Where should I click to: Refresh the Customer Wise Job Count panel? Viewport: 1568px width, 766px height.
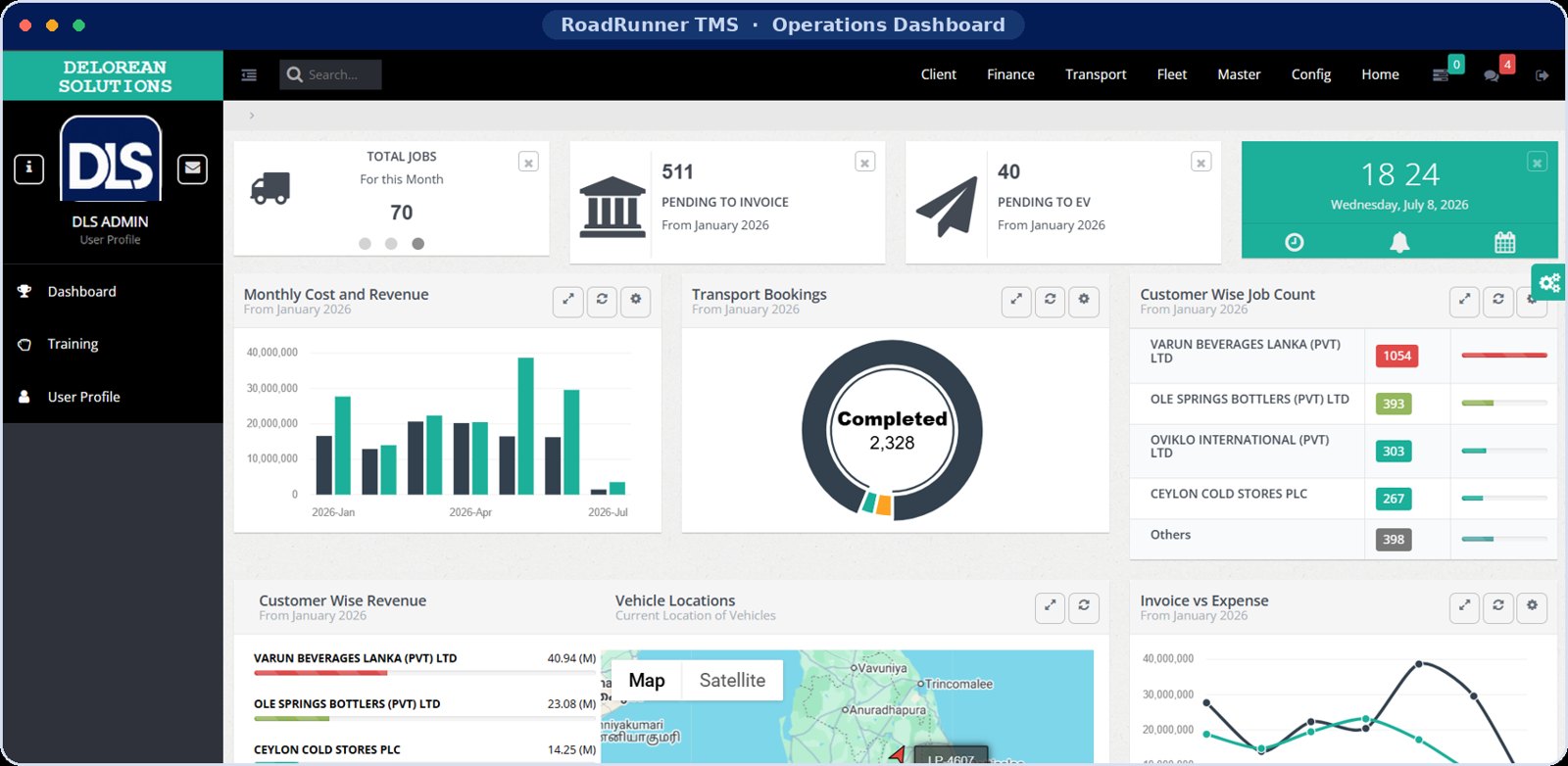[1497, 301]
